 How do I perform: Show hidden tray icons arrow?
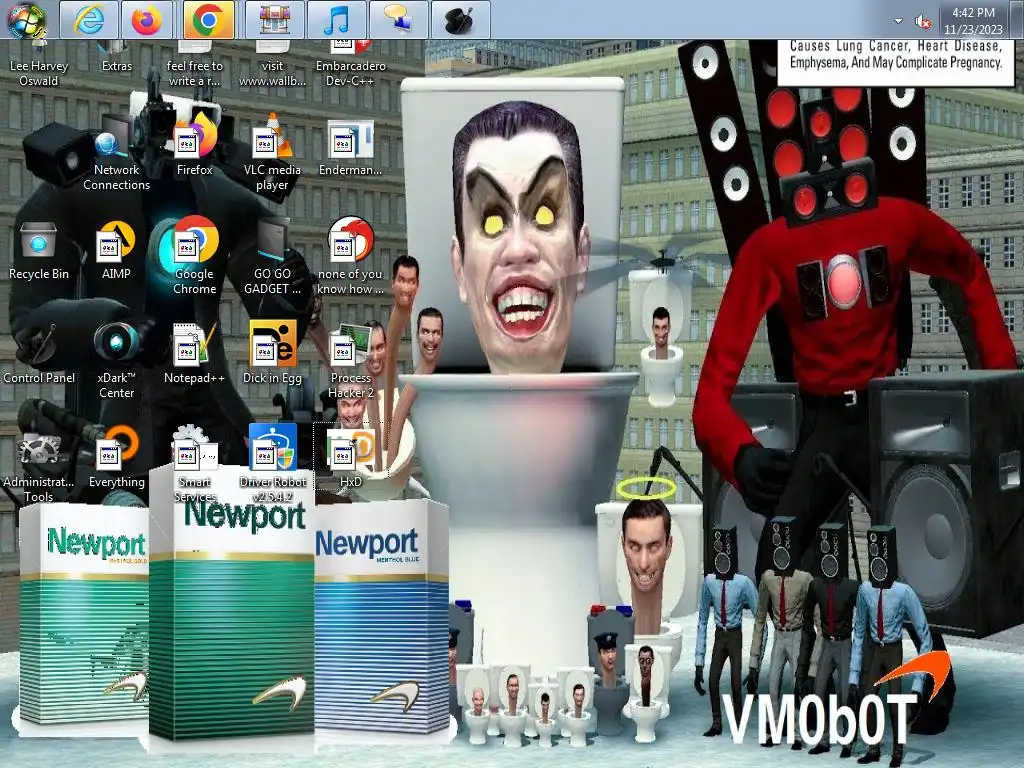click(898, 21)
